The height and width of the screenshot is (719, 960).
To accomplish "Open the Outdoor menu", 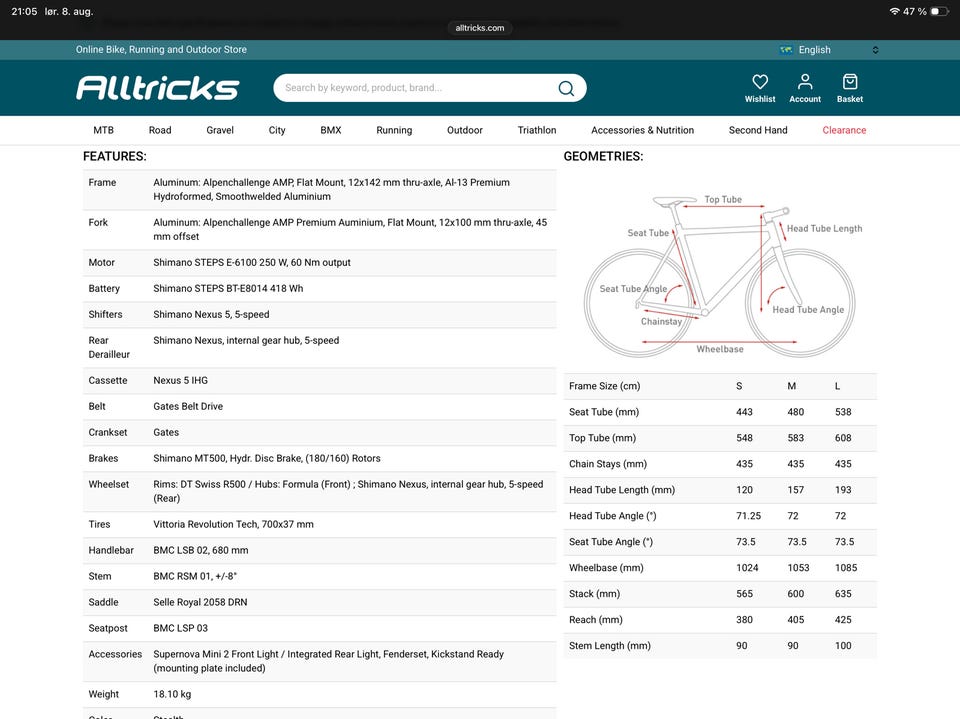I will (x=465, y=130).
